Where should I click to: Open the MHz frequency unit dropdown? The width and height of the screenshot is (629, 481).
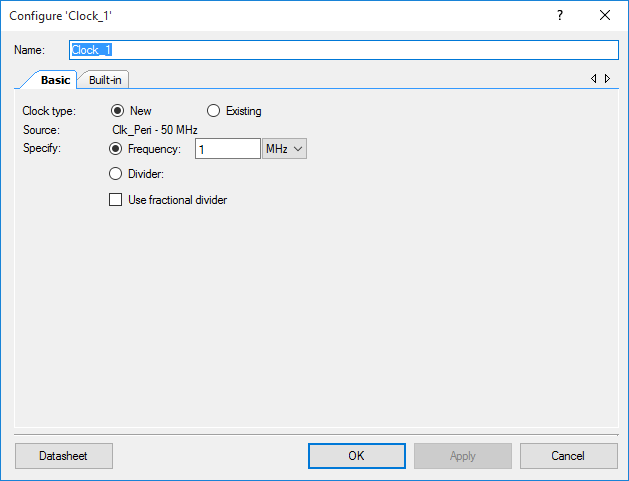click(x=284, y=149)
